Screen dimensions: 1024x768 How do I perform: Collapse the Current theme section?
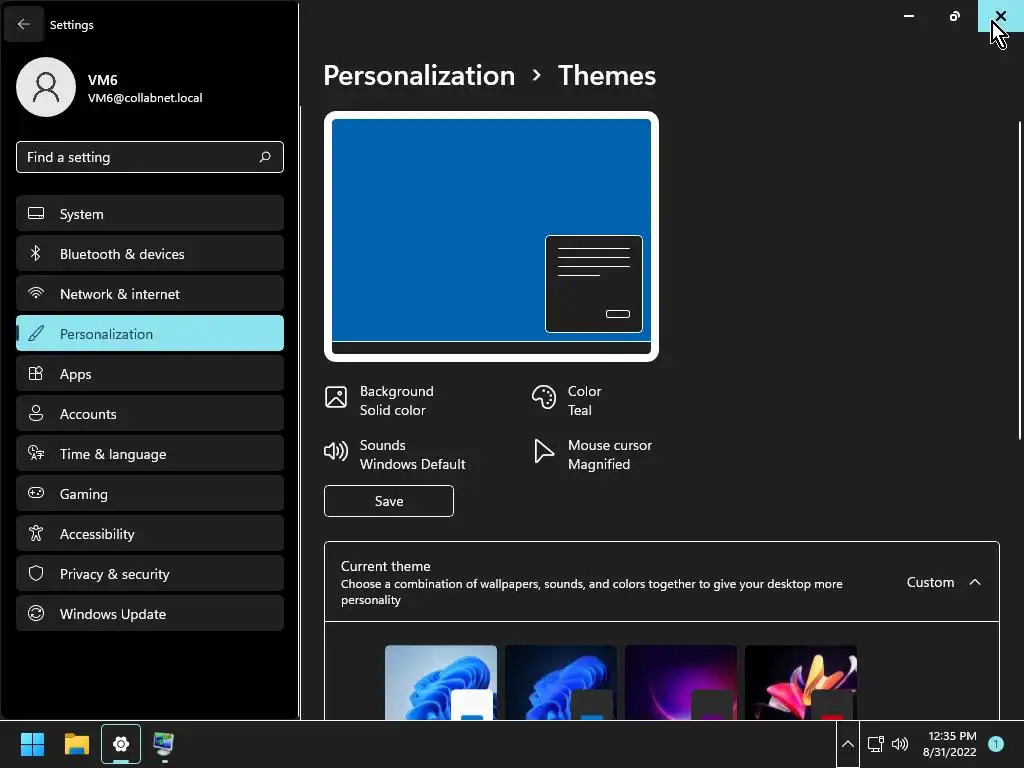[974, 582]
